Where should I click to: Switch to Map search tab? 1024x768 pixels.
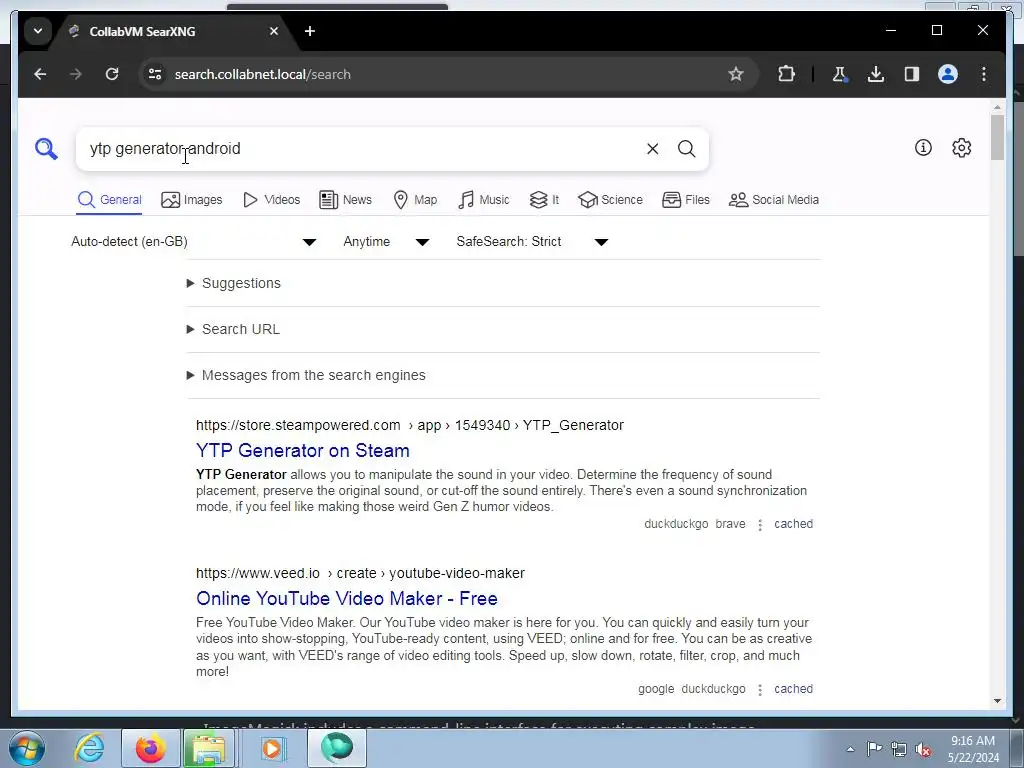[415, 200]
